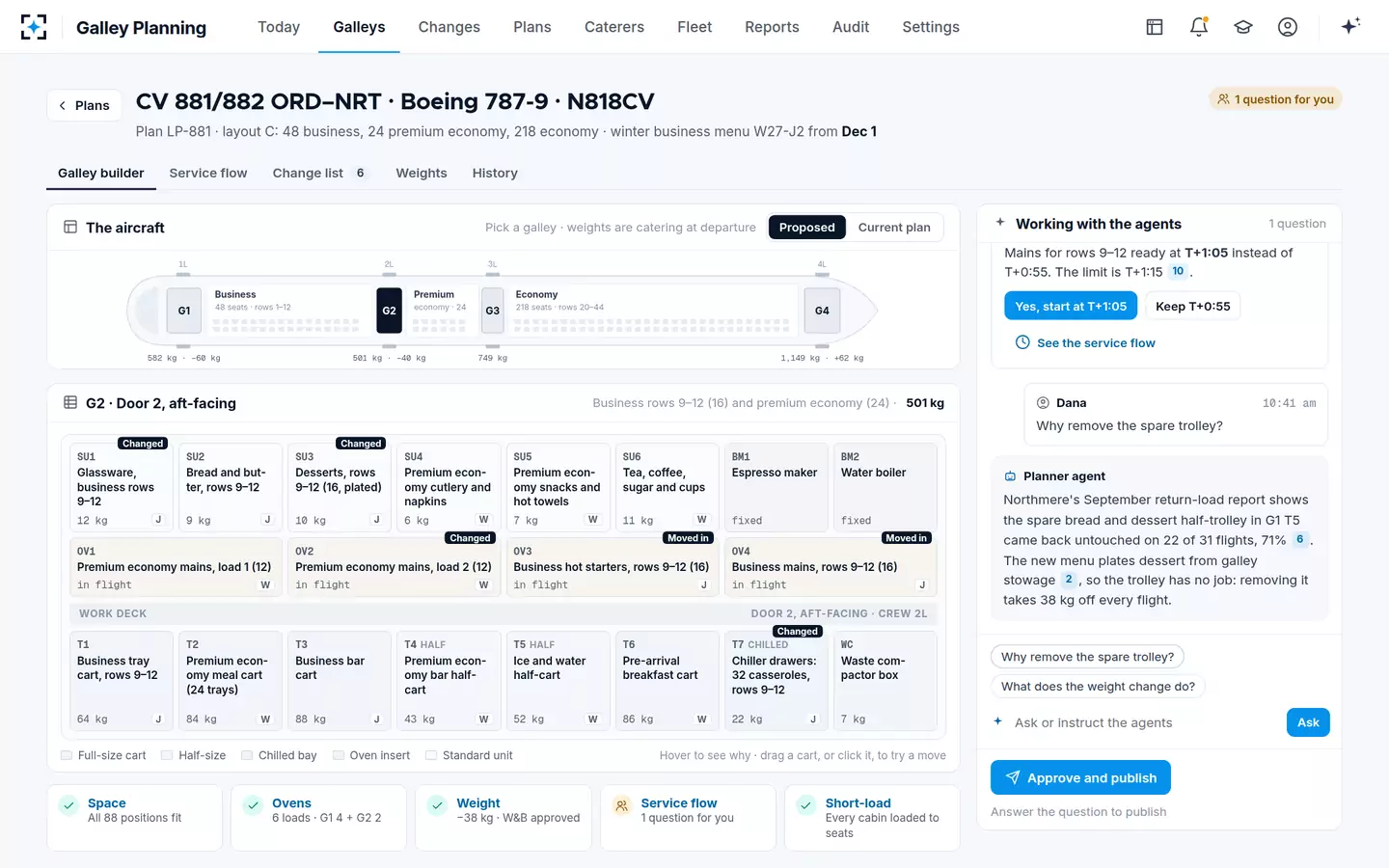The image size is (1389, 868).
Task: Confirm Yes, start at T+1:05
Action: pos(1071,307)
